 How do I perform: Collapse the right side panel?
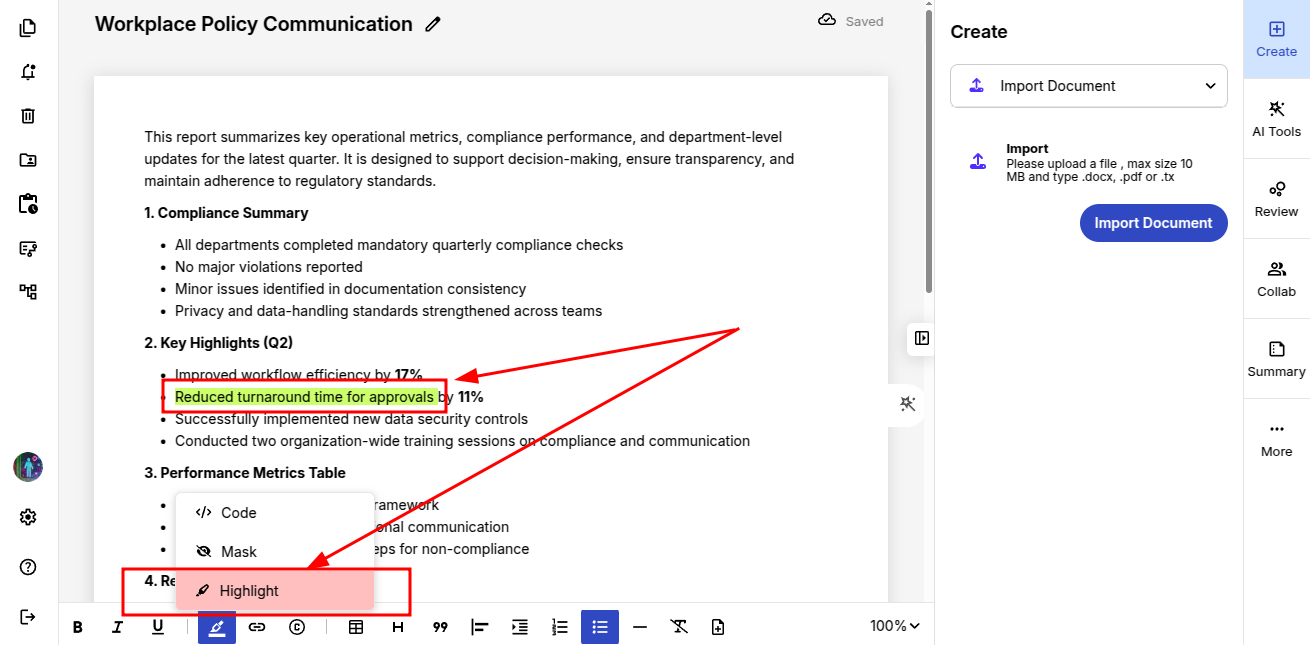922,338
